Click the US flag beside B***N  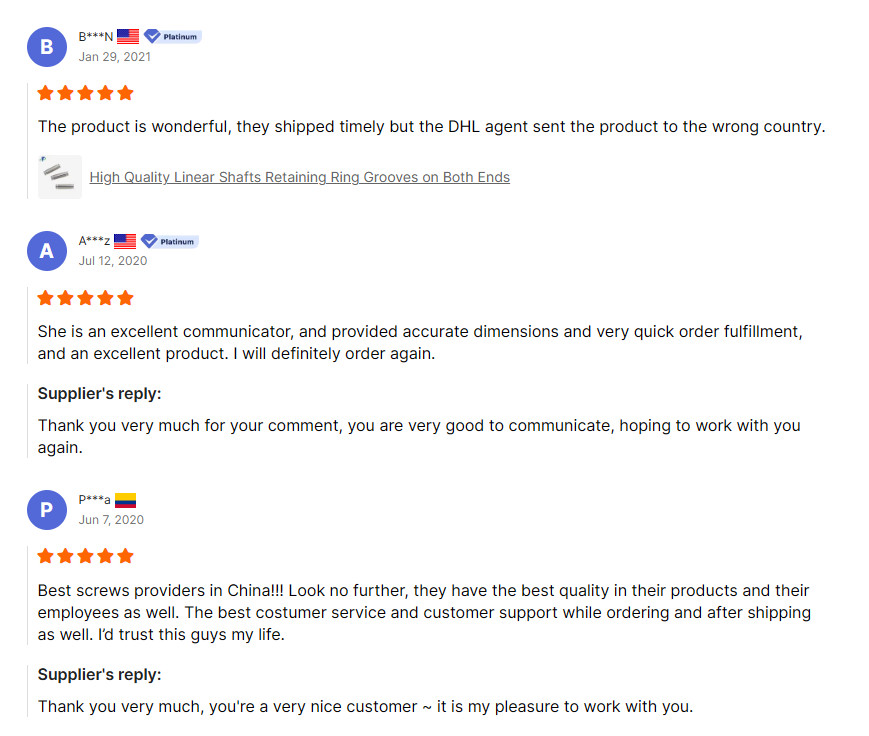pyautogui.click(x=128, y=37)
